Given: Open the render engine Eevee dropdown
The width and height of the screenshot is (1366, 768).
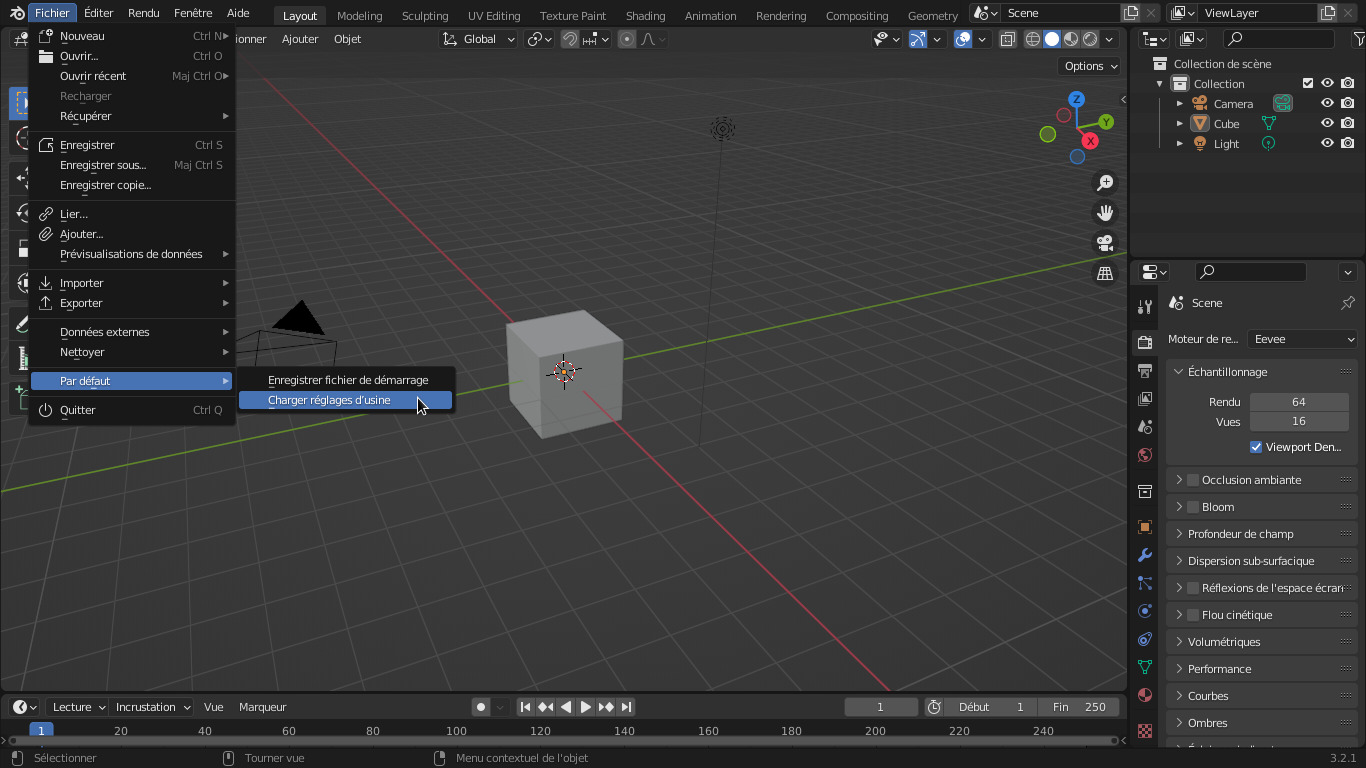Looking at the screenshot, I should 1302,339.
